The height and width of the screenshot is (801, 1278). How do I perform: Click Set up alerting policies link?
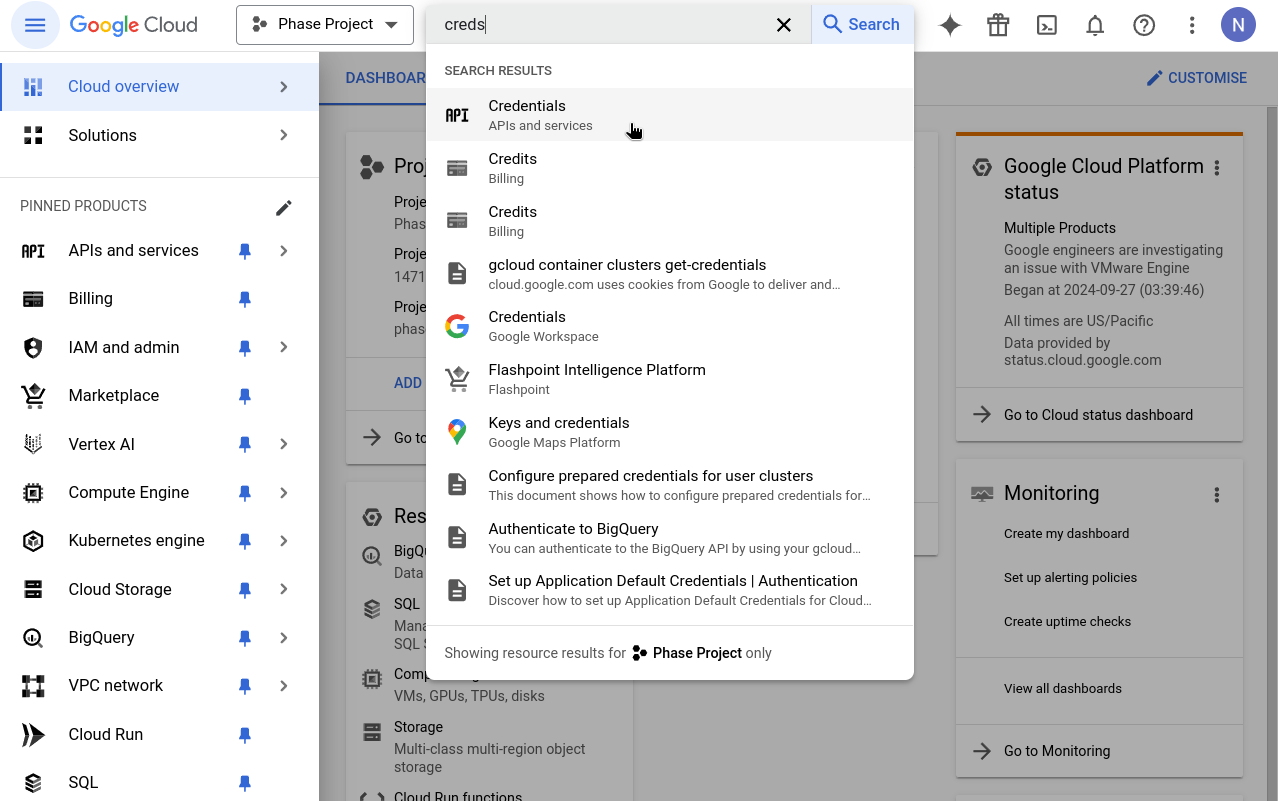pyautogui.click(x=1070, y=578)
